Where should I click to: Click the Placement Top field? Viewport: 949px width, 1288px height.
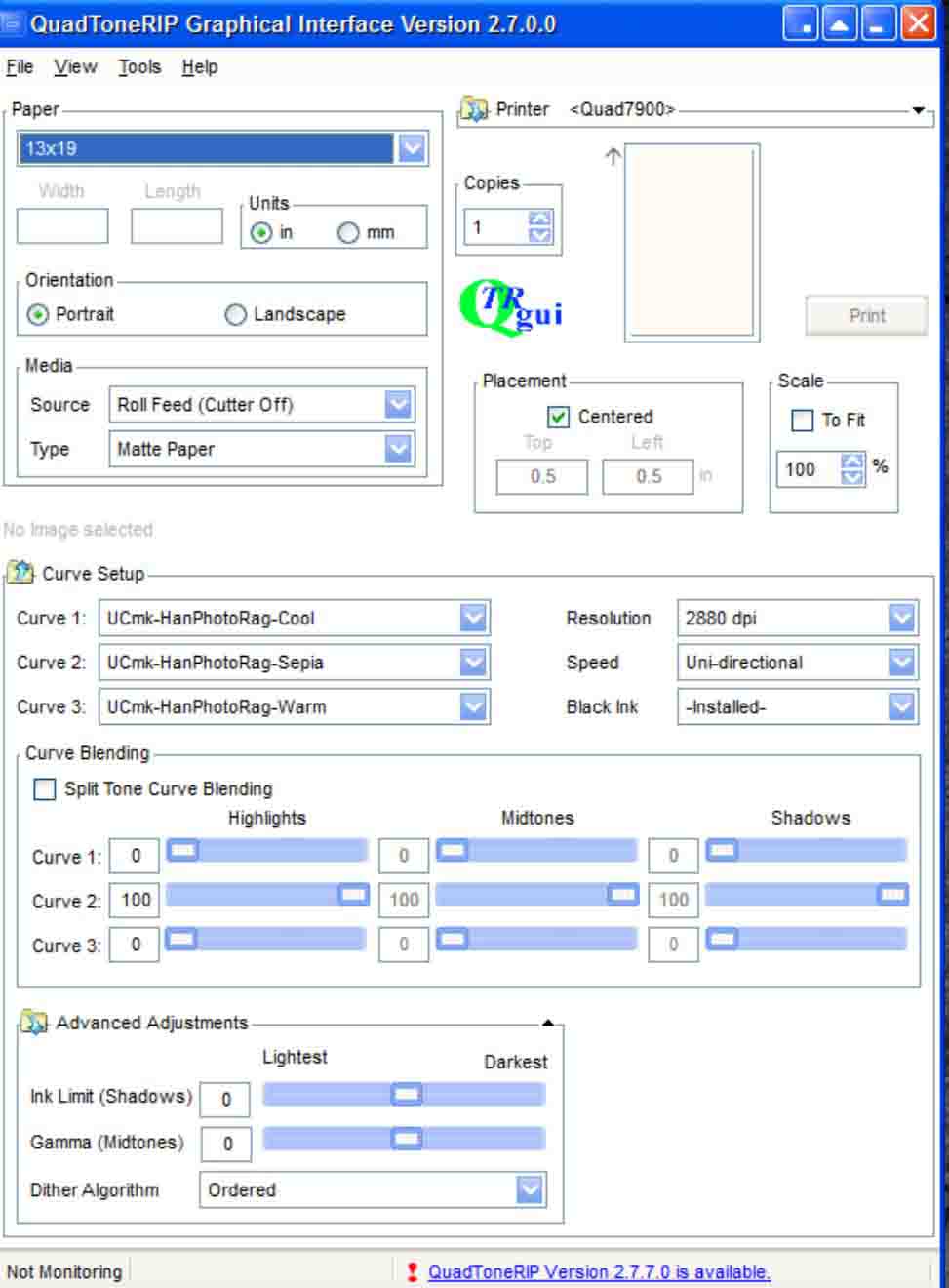click(542, 476)
